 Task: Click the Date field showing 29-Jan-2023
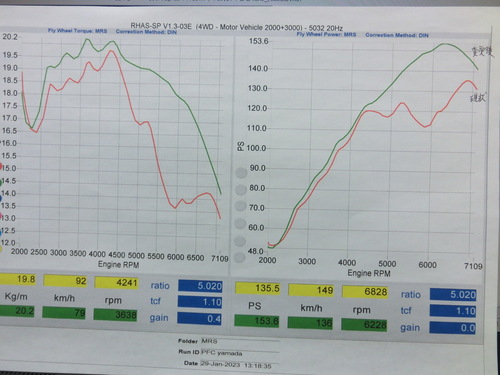coord(239,365)
